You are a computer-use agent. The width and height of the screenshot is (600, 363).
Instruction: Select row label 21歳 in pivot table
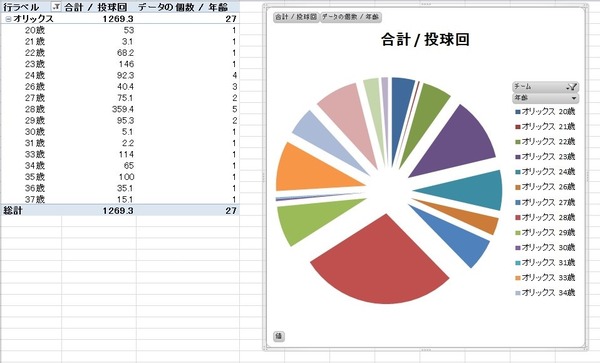[x=35, y=41]
